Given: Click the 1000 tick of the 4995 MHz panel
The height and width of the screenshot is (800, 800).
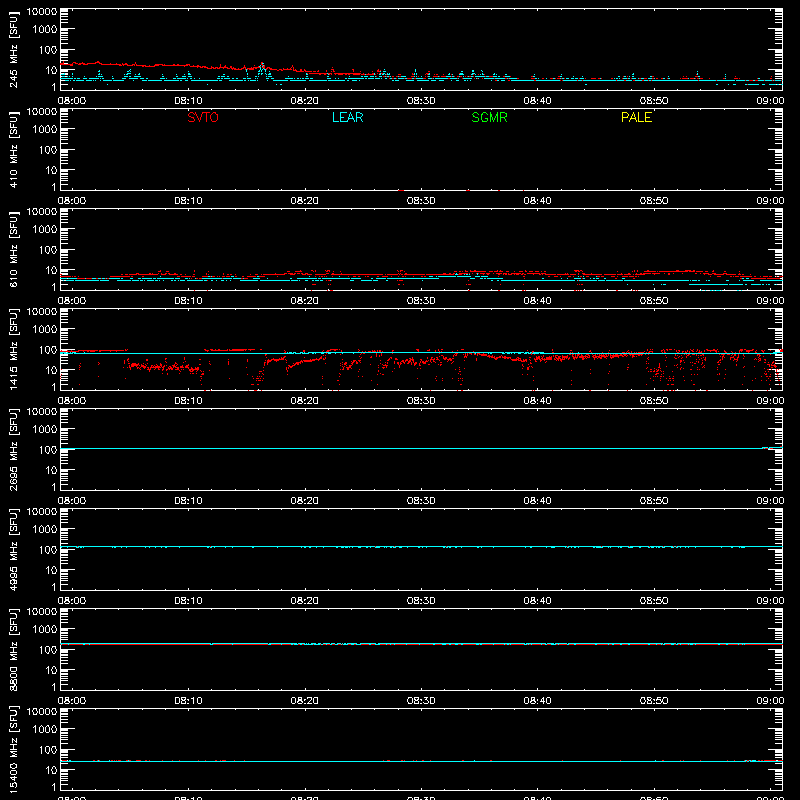Looking at the screenshot, I should (45, 530).
